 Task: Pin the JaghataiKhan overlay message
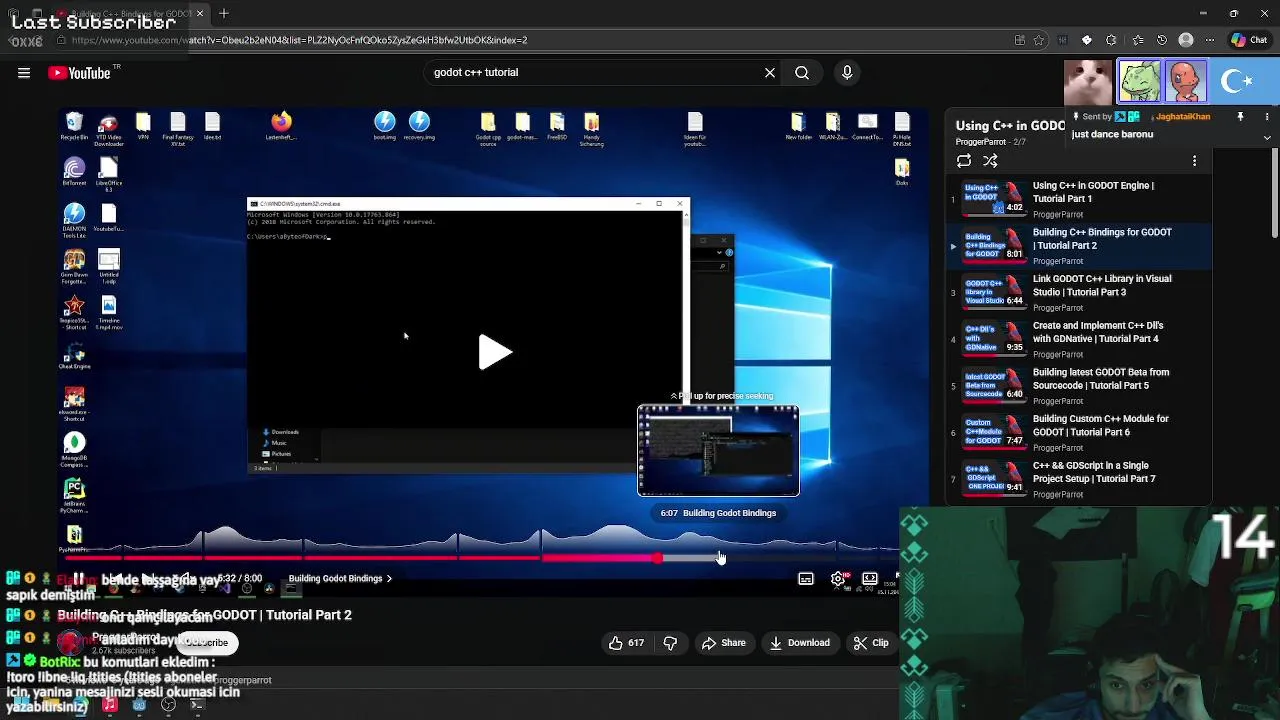coord(1240,117)
